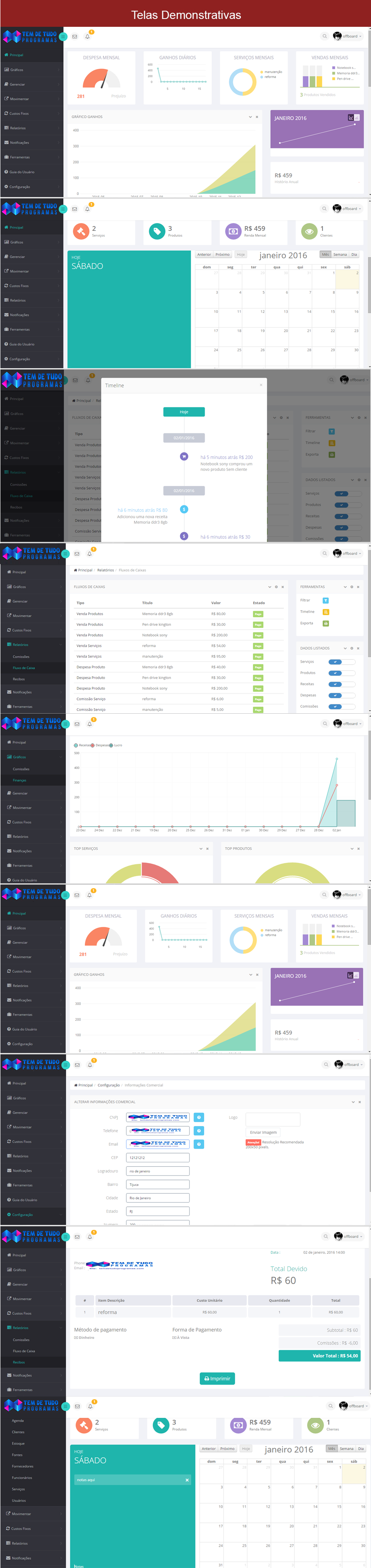Toggle the Receitas series in the chart legend

tap(76, 745)
